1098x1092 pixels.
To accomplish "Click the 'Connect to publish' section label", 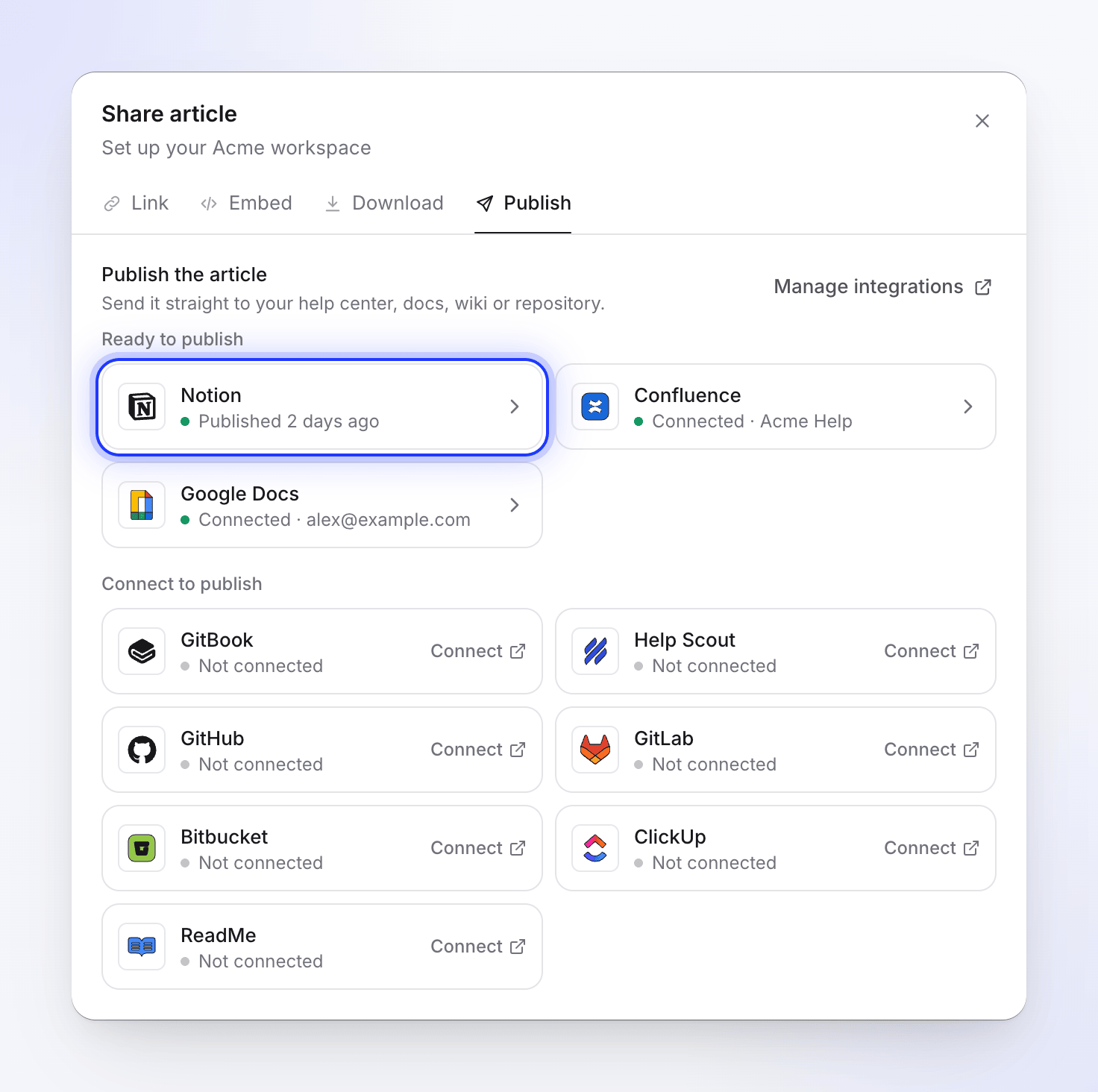I will (182, 584).
